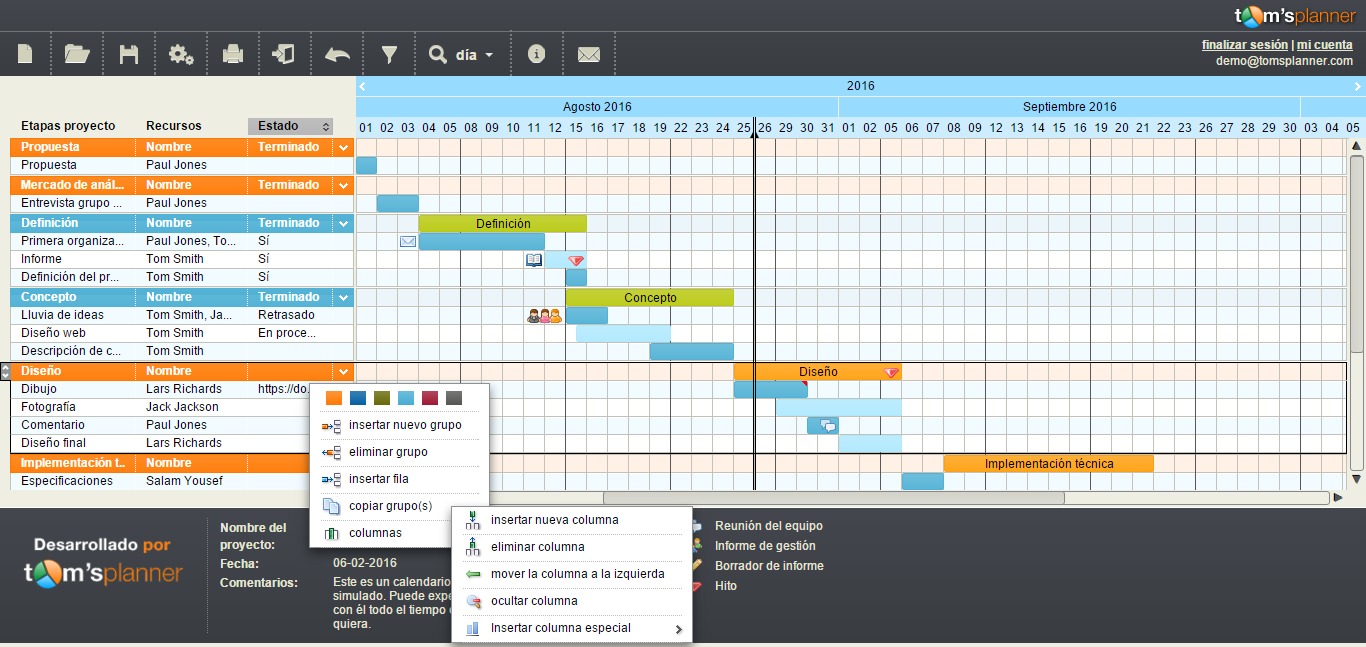Open 'mi cuenta' page
The image size is (1366, 647).
coord(1324,44)
